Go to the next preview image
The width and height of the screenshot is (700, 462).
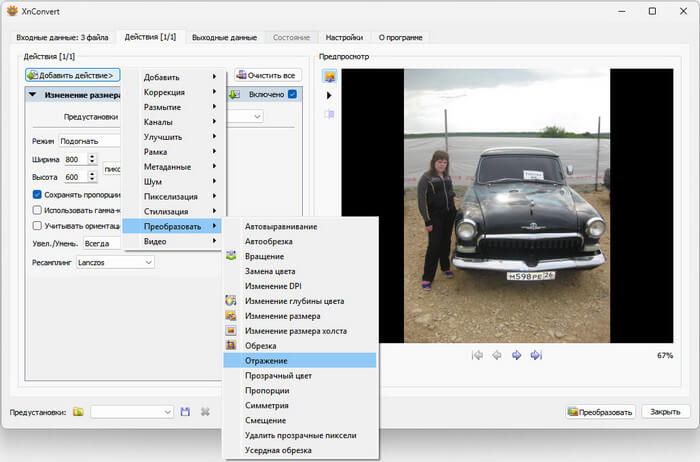tap(517, 355)
